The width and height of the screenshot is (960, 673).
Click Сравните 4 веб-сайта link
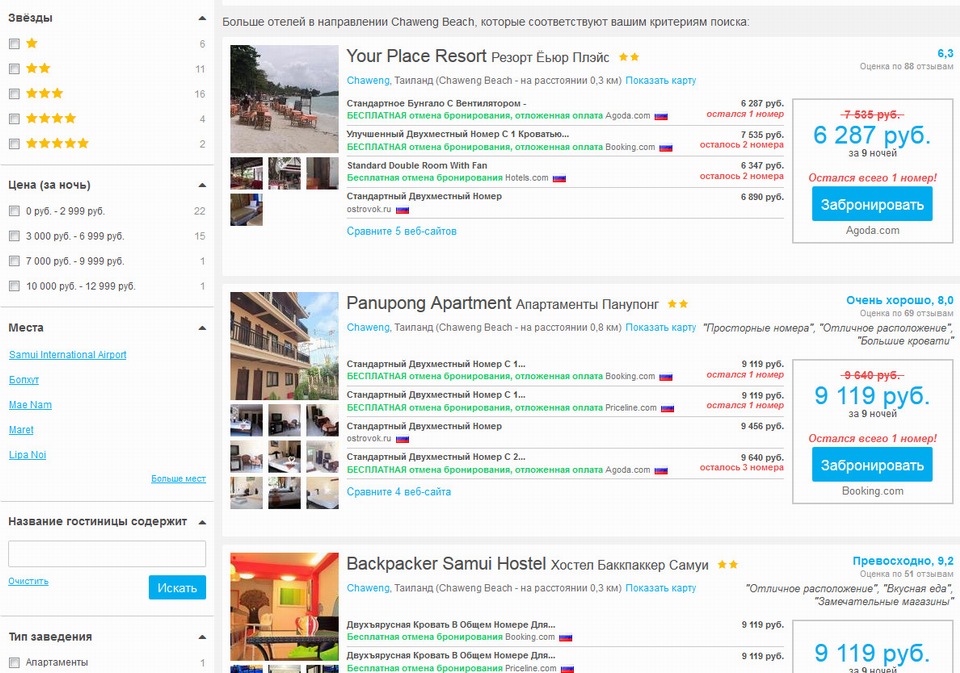pos(399,492)
